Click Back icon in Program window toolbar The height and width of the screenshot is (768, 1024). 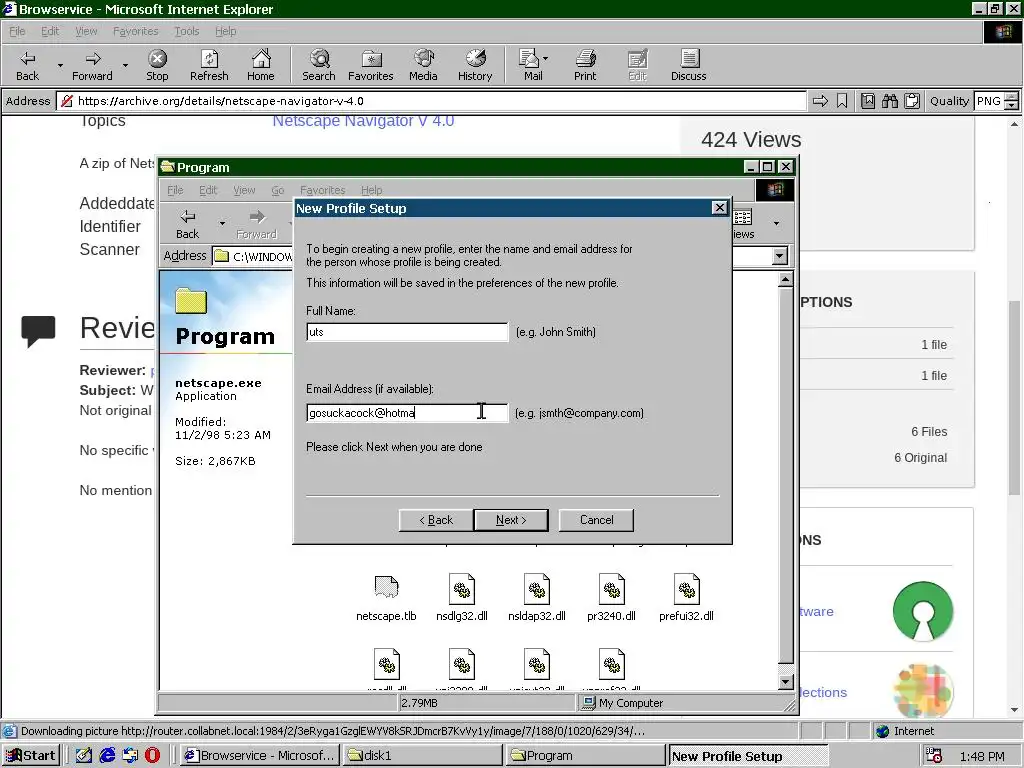187,224
